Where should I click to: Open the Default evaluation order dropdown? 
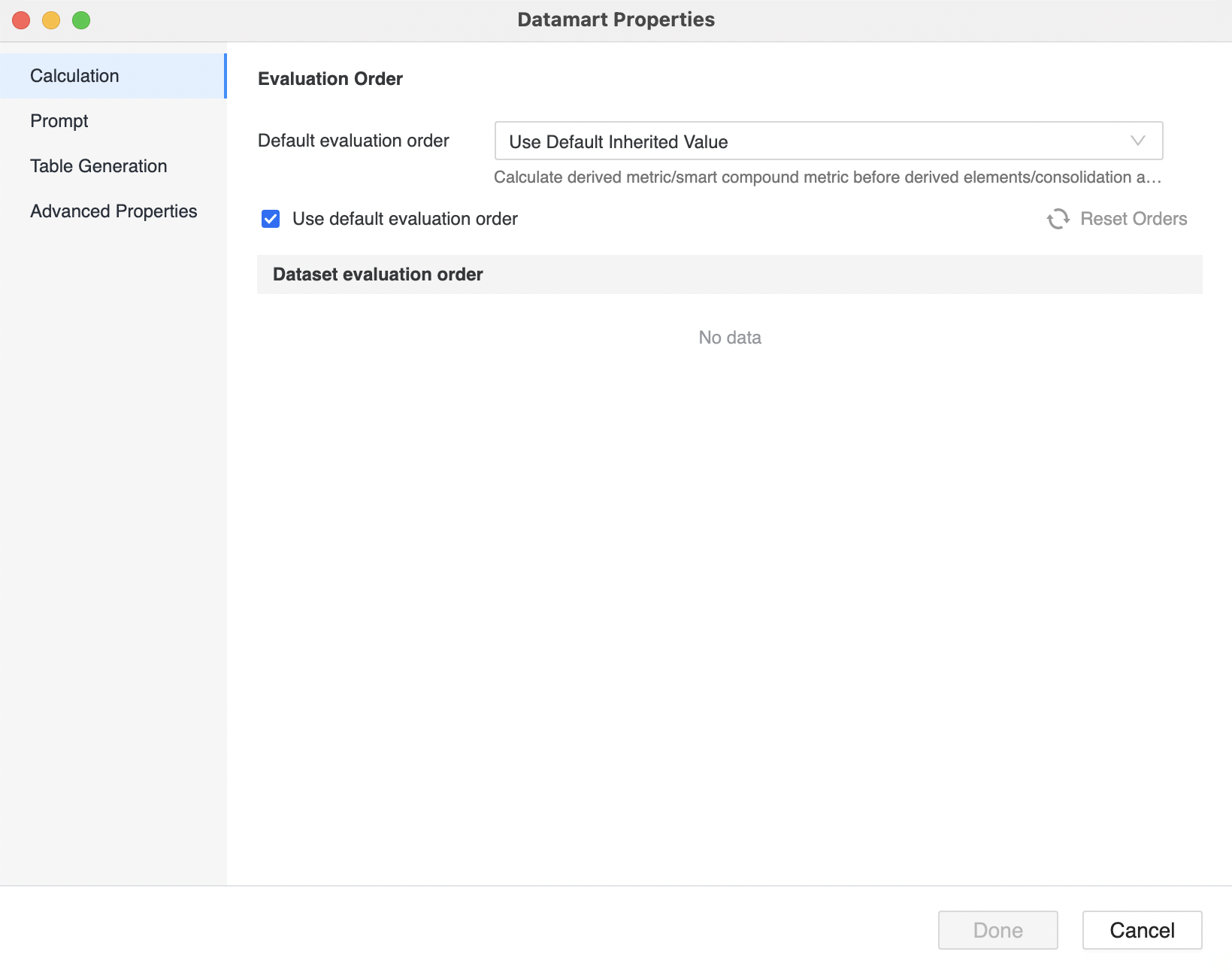(828, 141)
